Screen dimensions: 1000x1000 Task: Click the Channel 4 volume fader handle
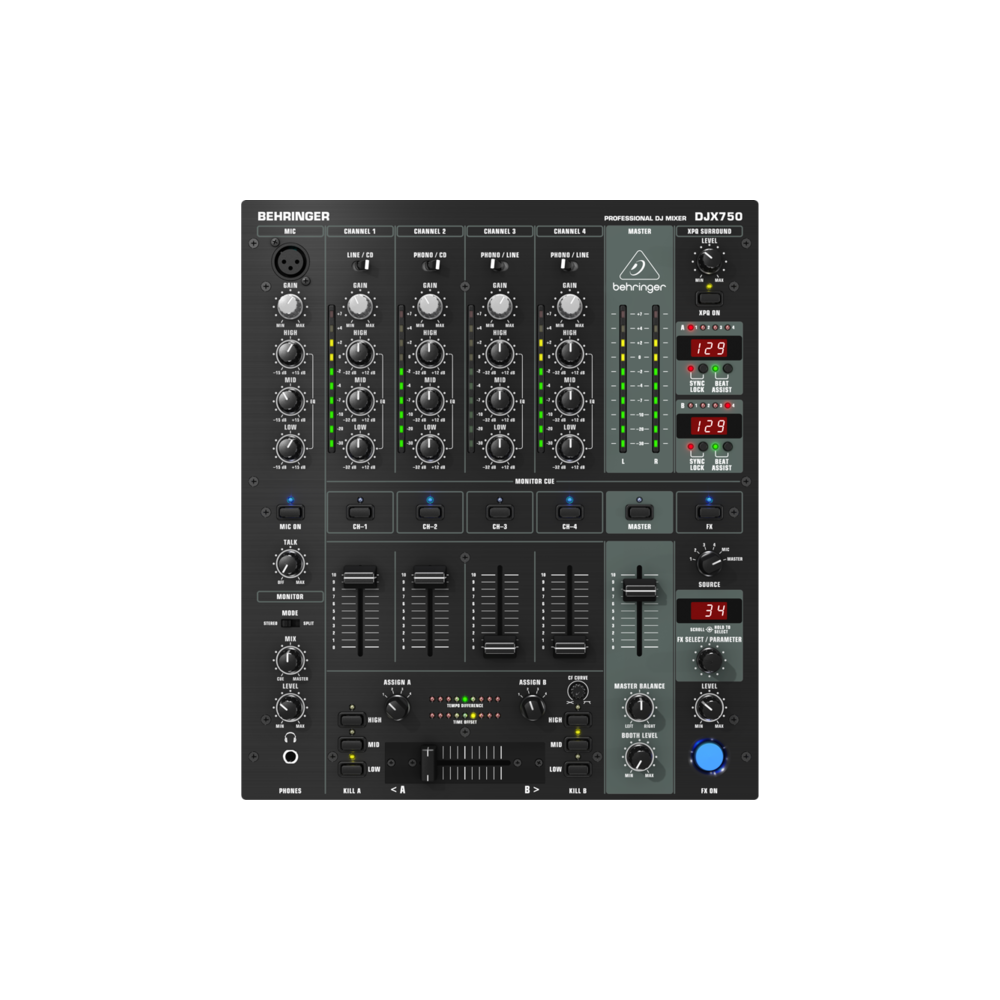[x=570, y=649]
